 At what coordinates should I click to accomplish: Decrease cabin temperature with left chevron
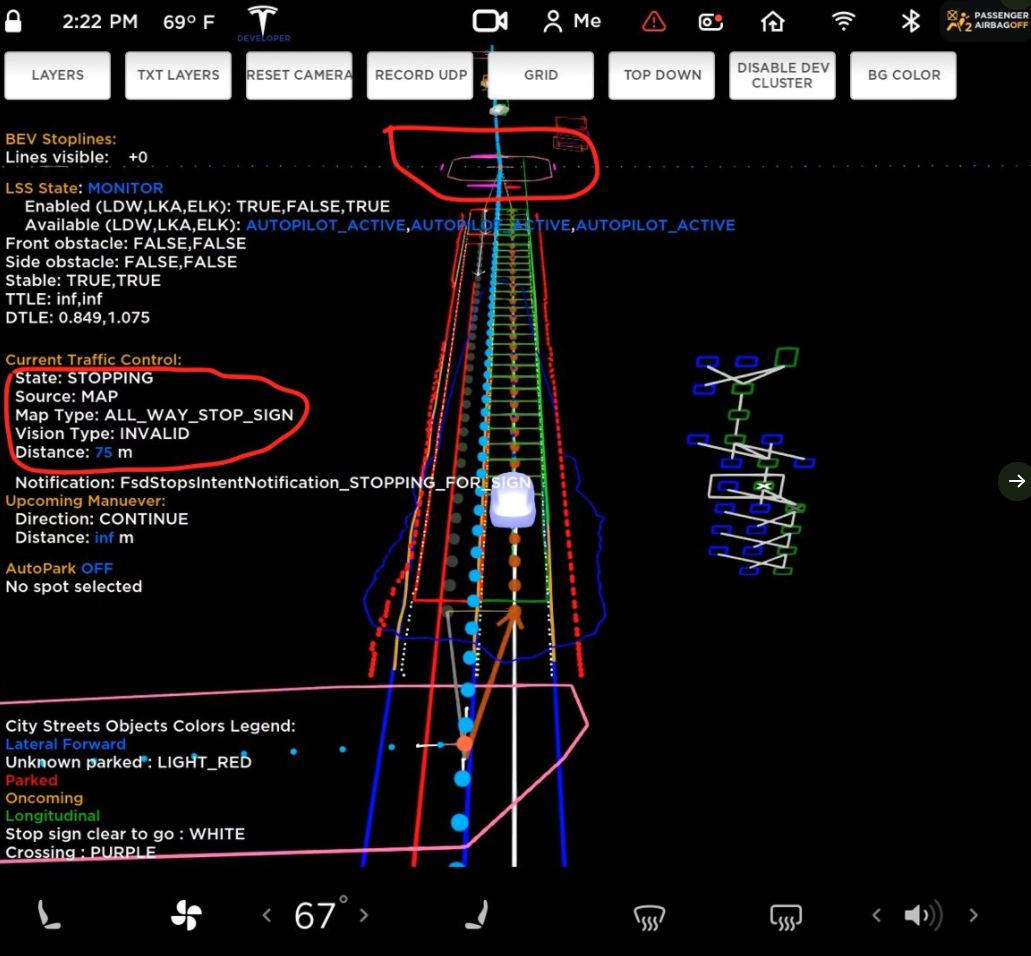(x=266, y=915)
